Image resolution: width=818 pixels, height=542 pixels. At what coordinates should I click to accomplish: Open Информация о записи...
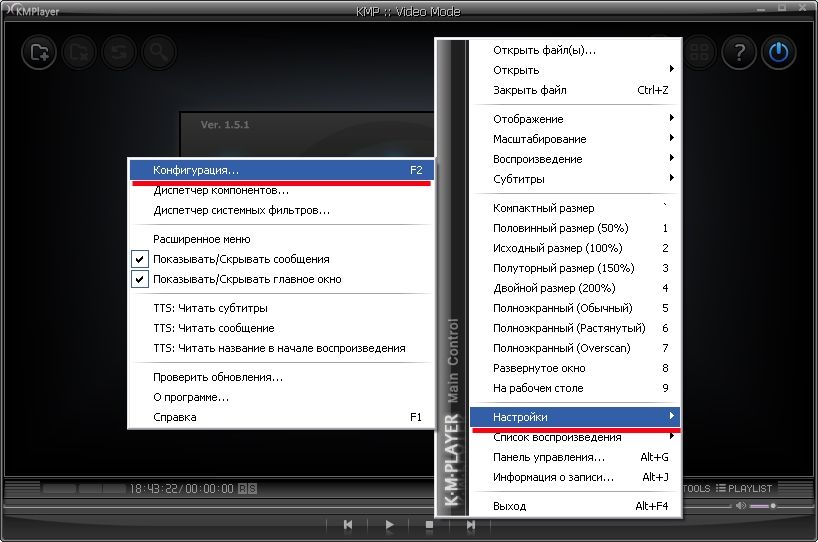575,477
